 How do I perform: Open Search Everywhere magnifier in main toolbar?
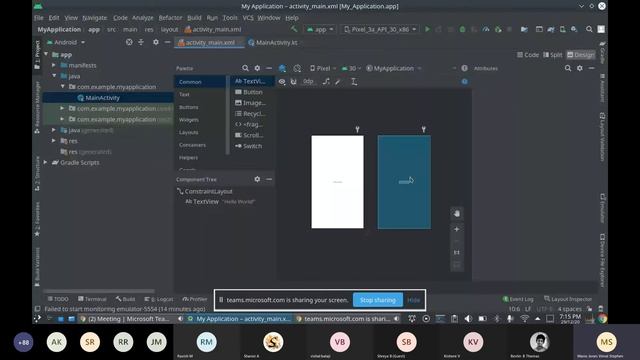tap(589, 29)
